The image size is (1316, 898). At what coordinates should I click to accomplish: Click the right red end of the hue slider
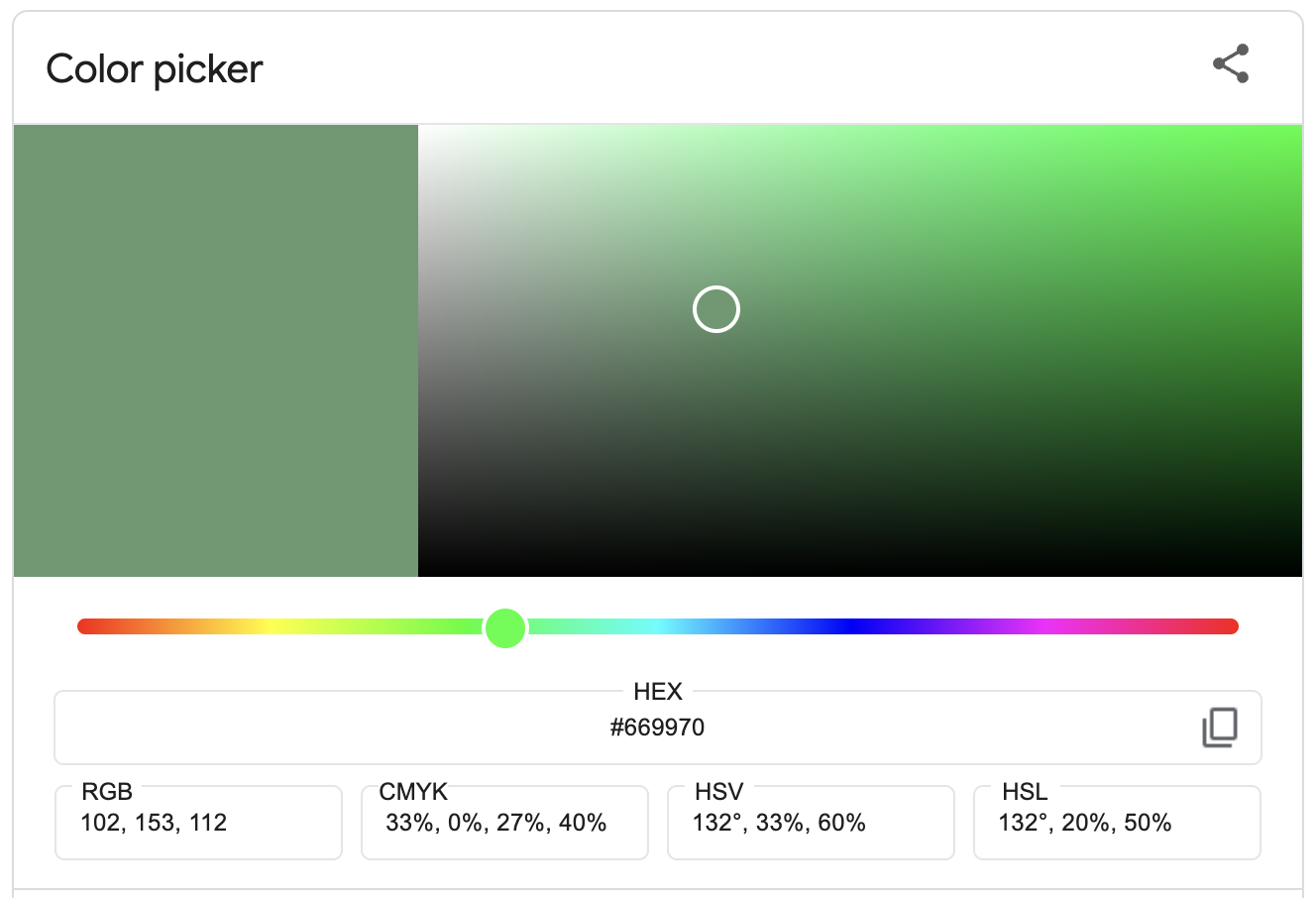(1231, 626)
